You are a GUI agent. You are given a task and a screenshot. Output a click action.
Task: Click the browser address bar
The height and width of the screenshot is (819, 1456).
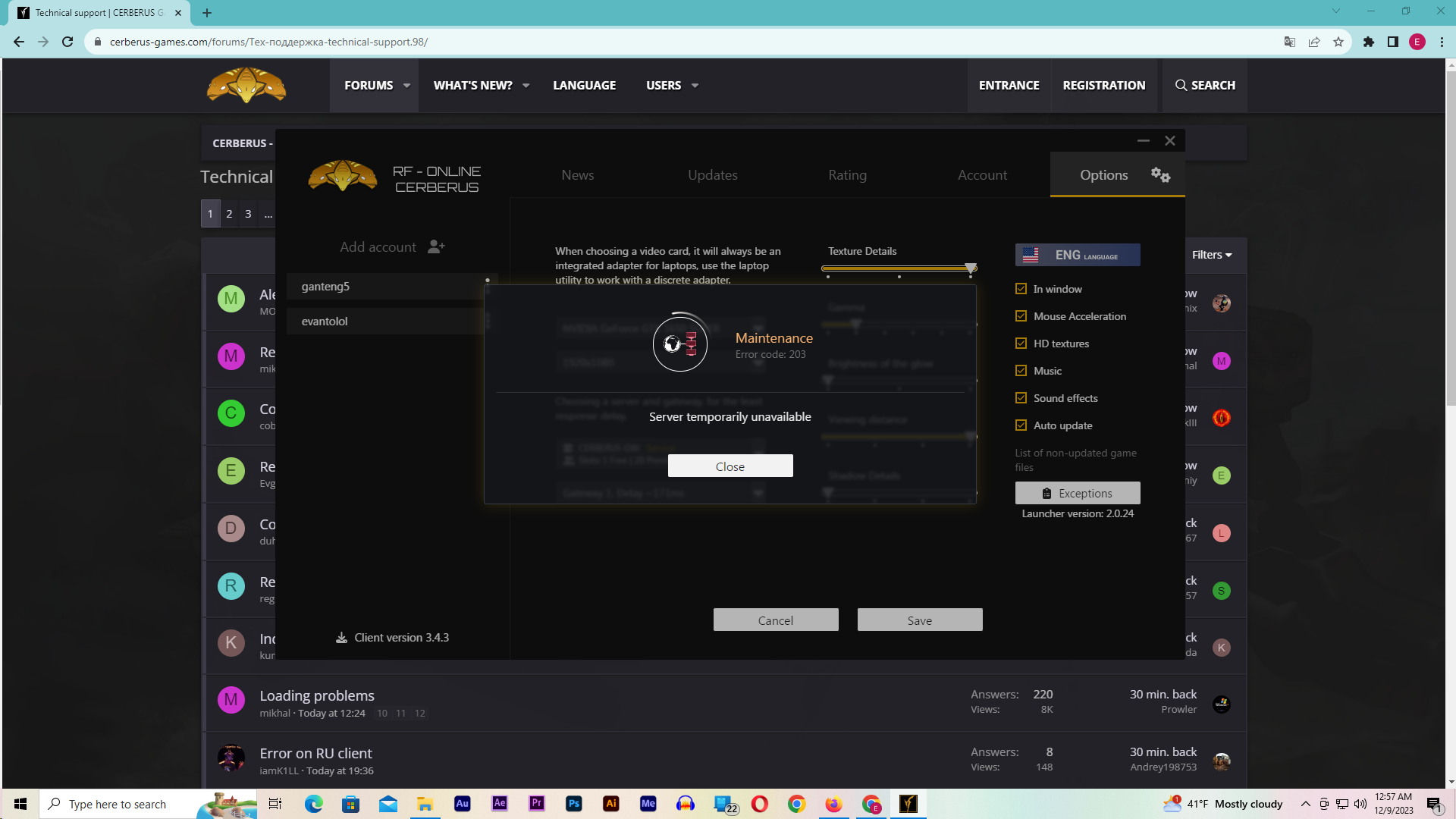click(x=682, y=42)
